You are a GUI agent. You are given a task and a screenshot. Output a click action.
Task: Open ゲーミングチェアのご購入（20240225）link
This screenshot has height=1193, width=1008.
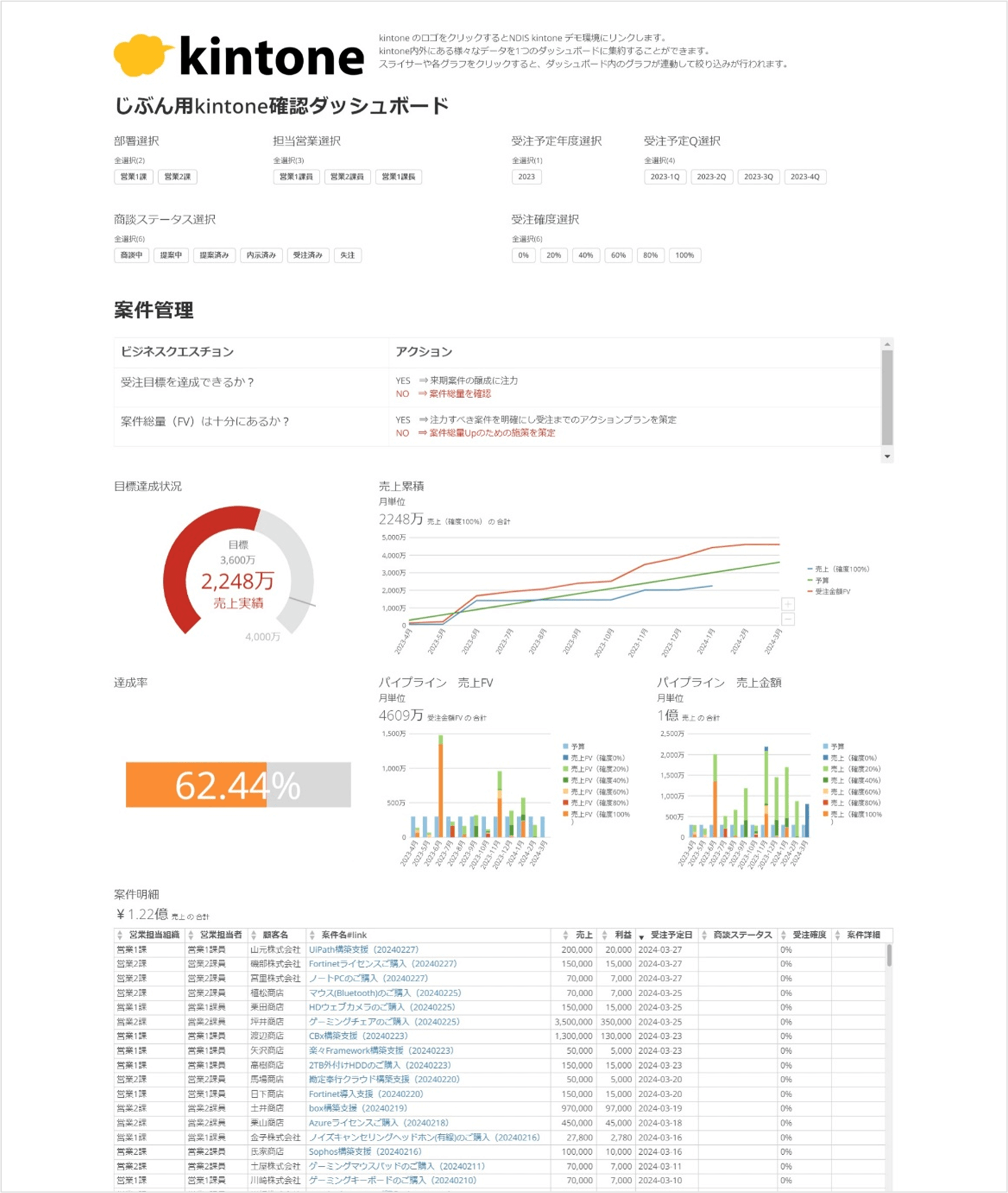pos(384,1021)
